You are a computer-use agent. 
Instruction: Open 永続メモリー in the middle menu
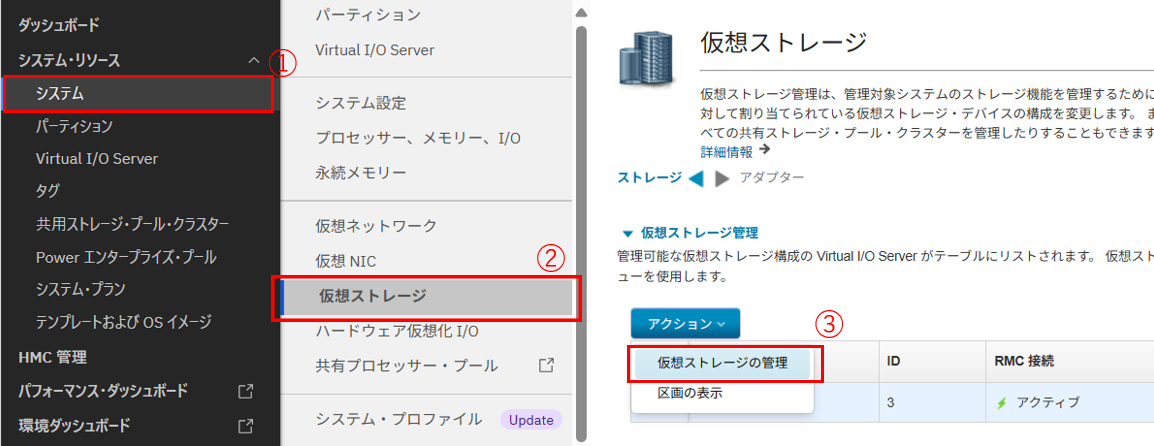(x=361, y=174)
